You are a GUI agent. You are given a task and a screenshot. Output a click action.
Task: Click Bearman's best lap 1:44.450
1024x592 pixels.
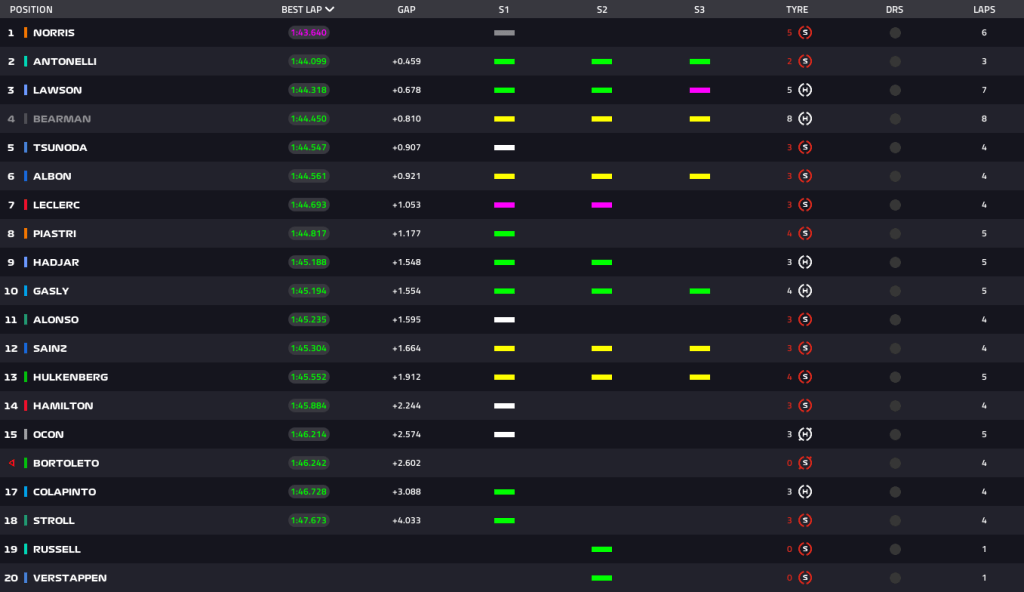pos(309,119)
